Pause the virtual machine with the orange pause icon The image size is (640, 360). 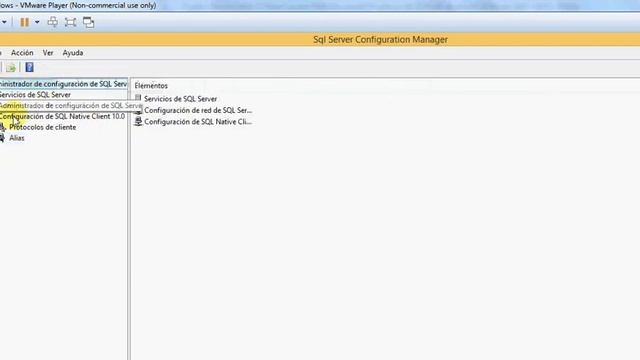point(24,22)
